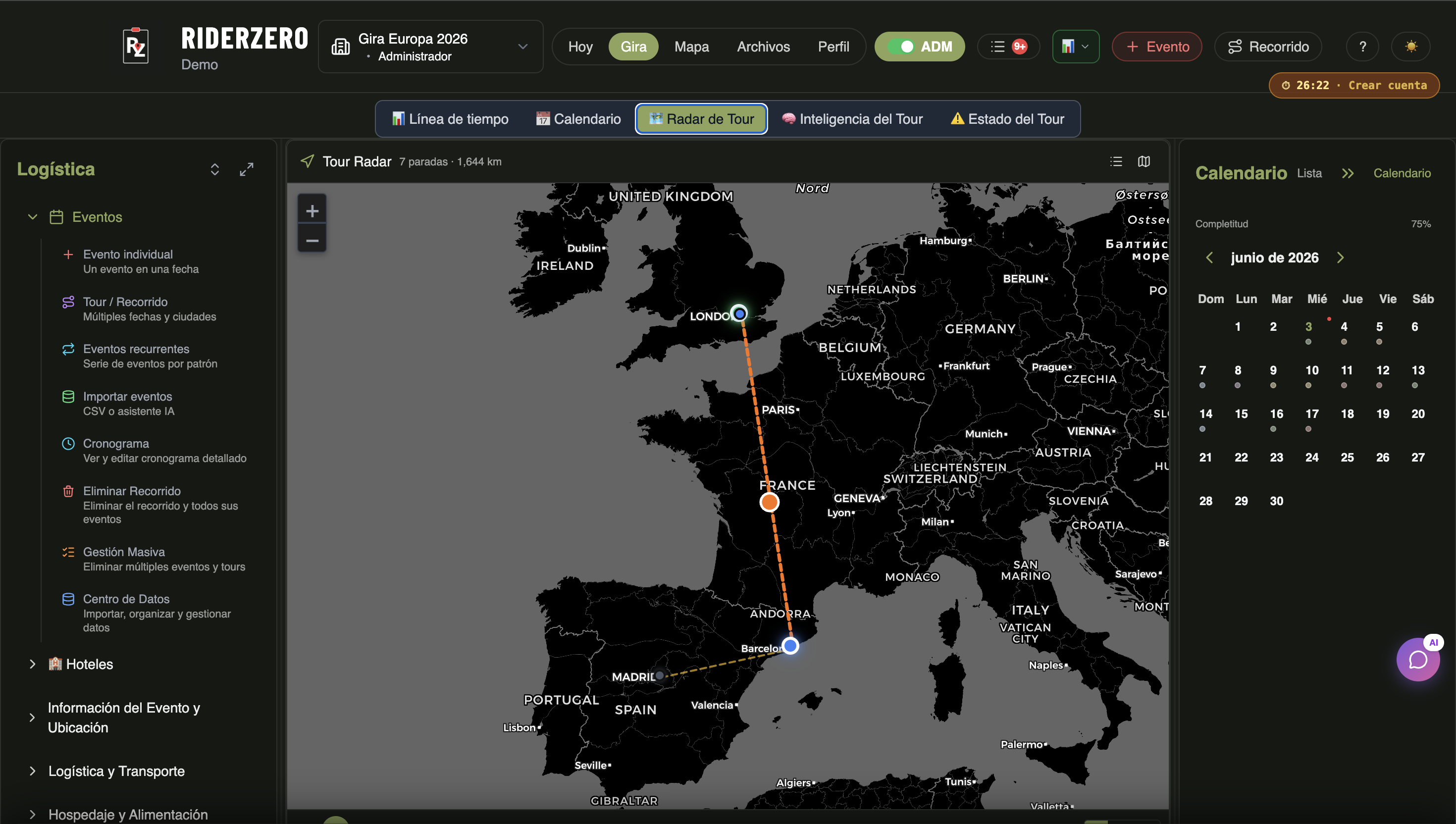Click the RiderZero logo icon

[x=136, y=46]
